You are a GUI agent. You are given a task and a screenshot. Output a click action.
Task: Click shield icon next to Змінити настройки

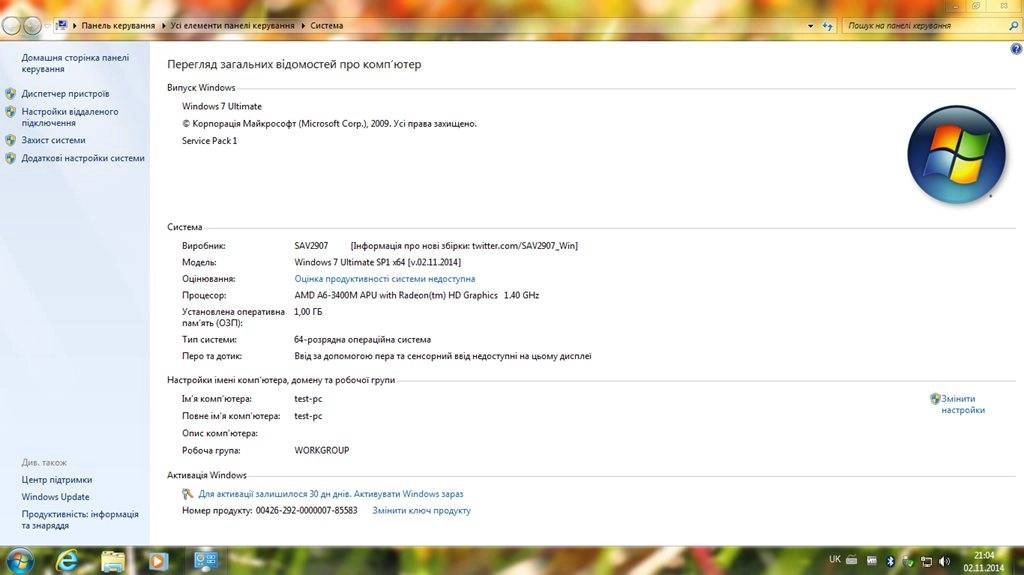[x=935, y=399]
